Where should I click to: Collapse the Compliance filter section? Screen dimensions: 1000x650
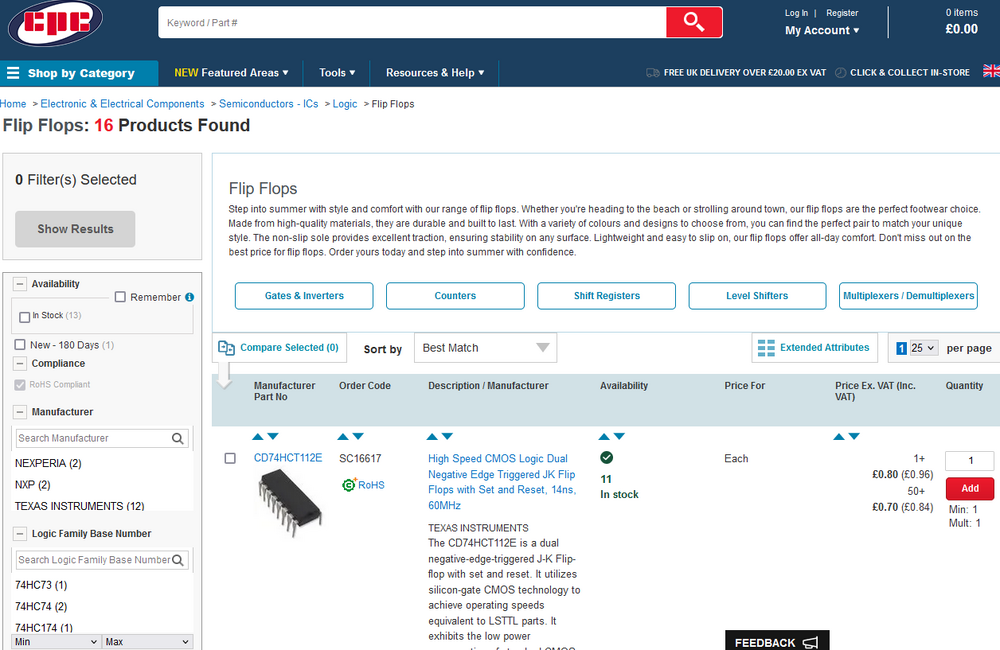20,364
